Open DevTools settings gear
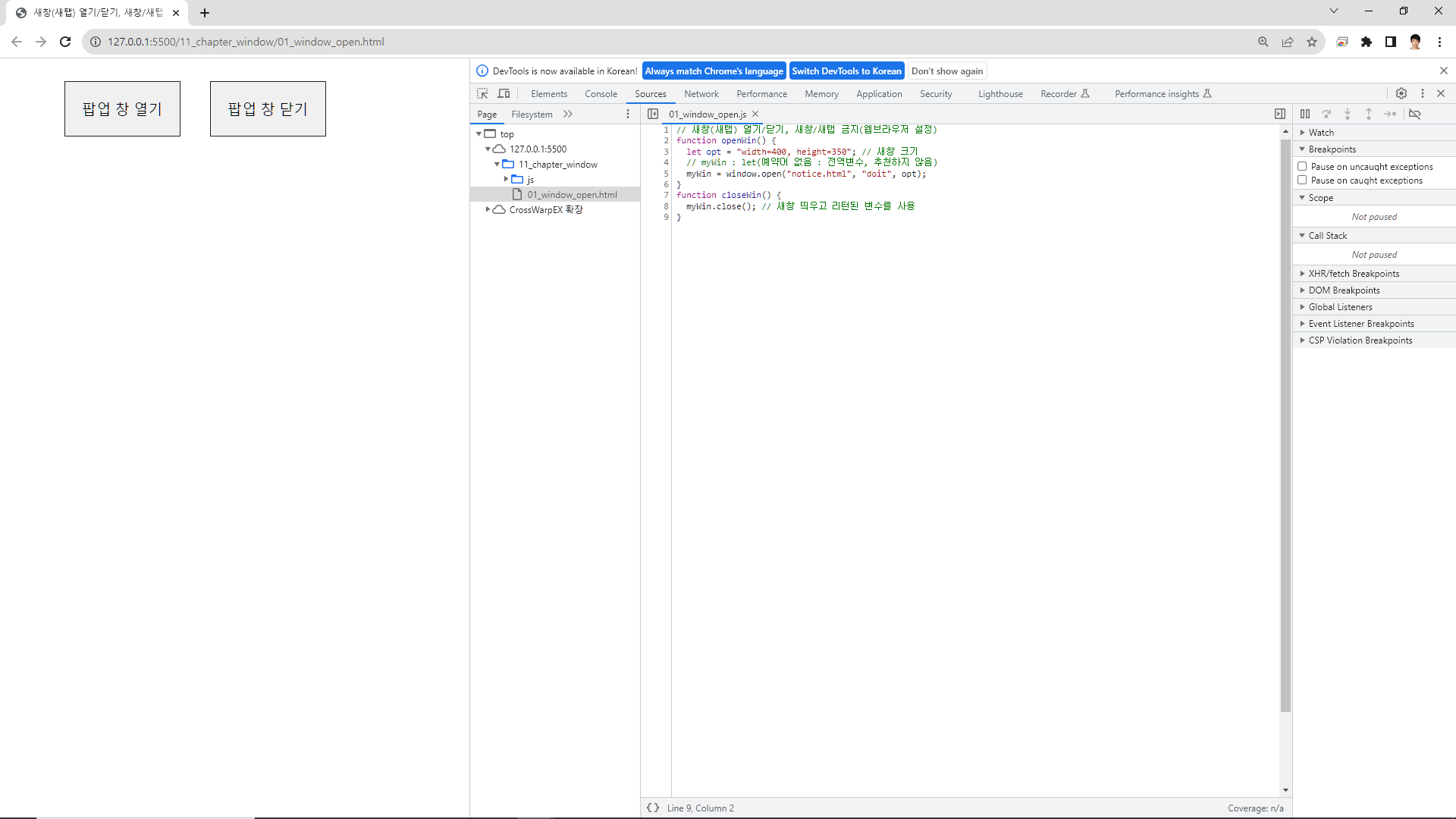The width and height of the screenshot is (1456, 819). click(1401, 93)
